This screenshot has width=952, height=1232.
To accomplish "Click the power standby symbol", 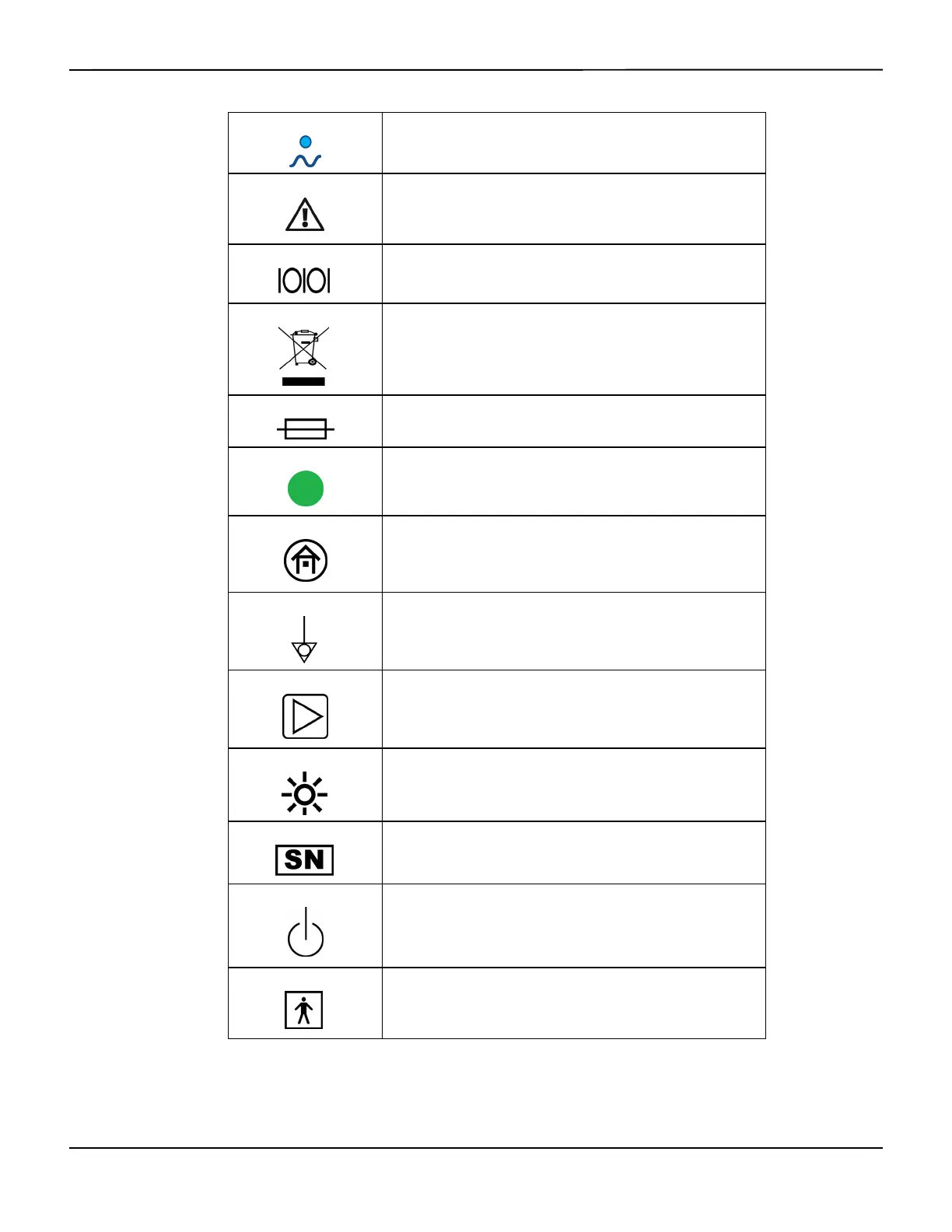I will pos(305,933).
